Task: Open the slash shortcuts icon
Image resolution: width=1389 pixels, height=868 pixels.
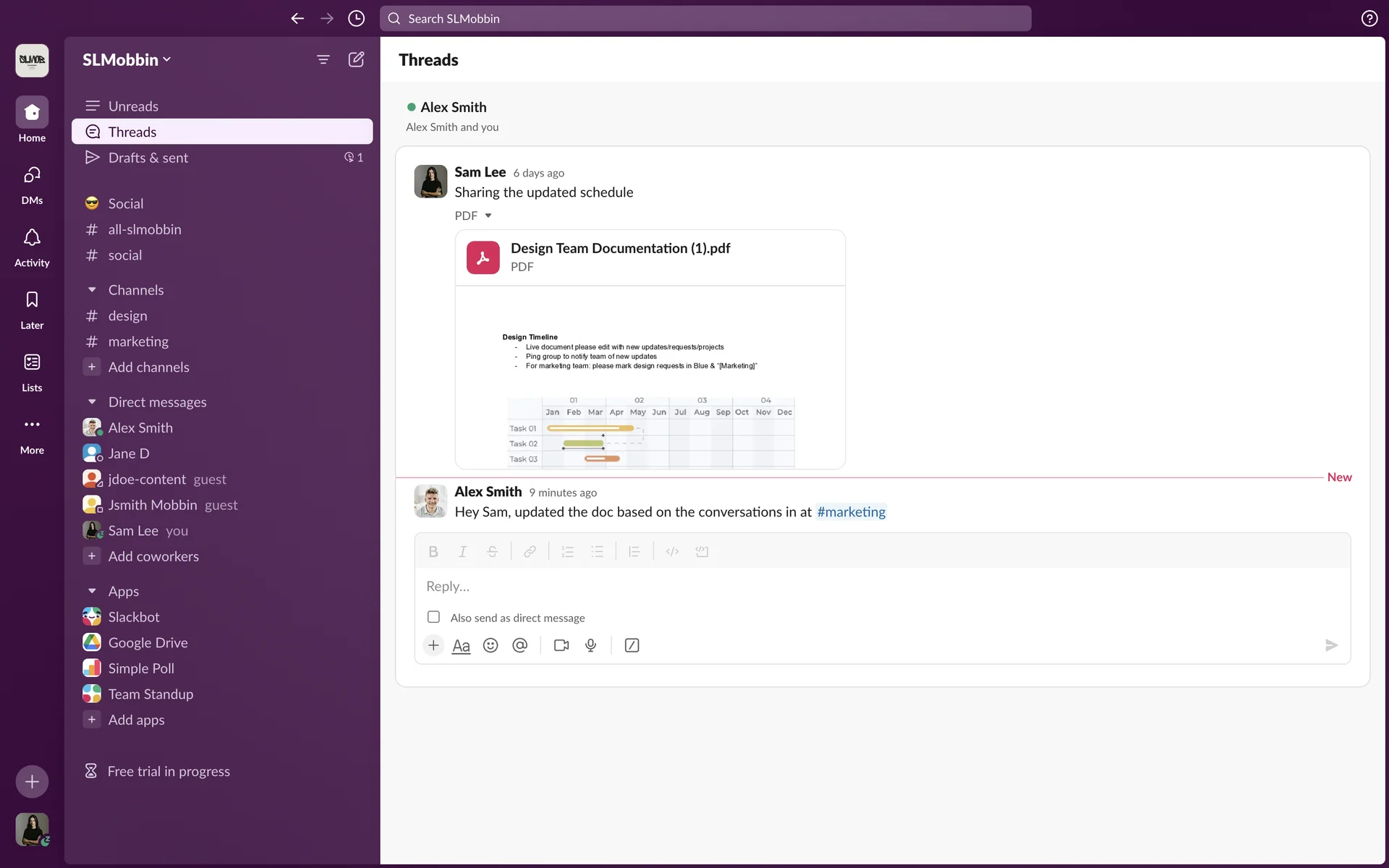Action: [632, 645]
